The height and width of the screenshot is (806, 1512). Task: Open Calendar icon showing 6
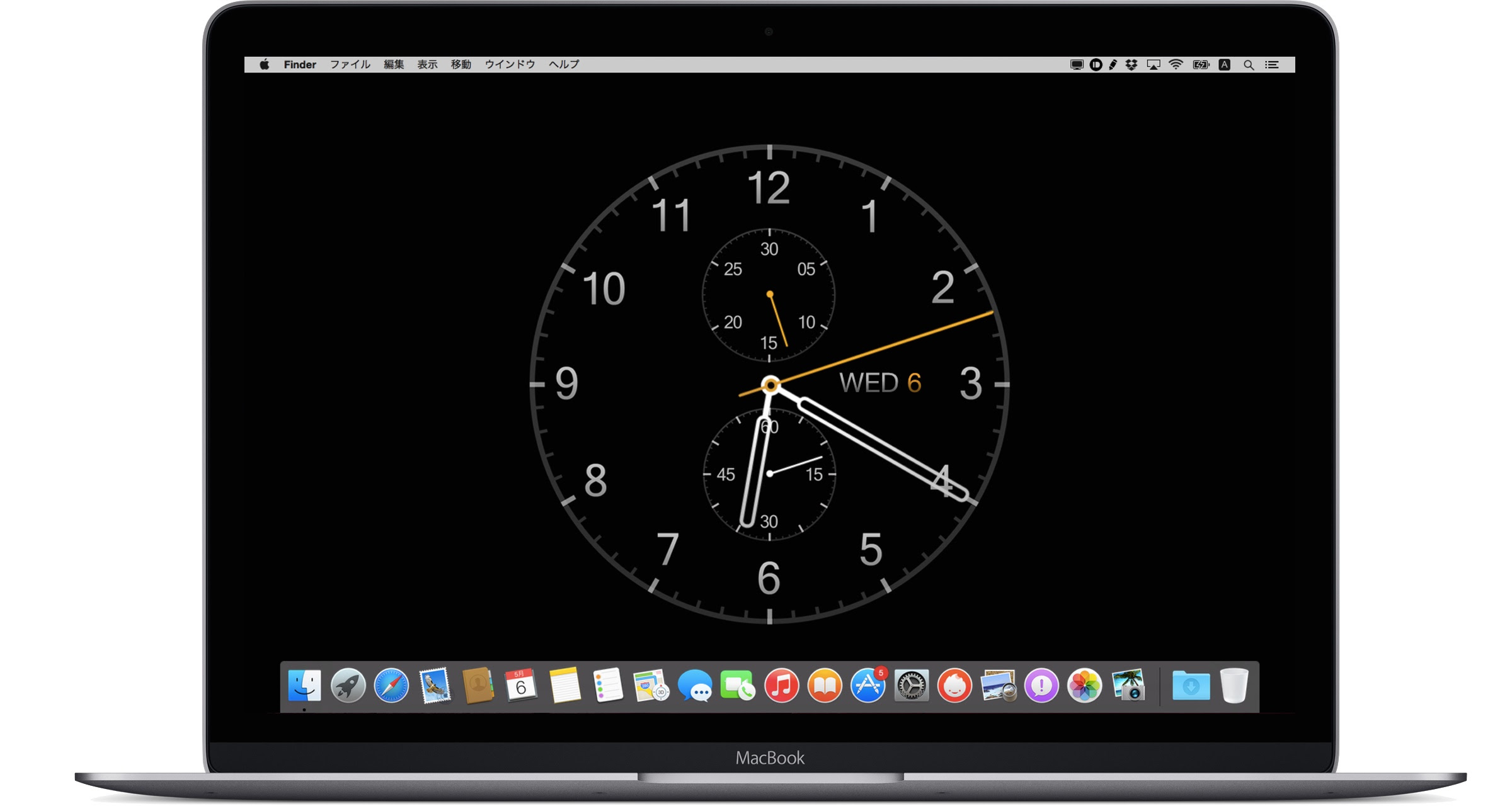click(521, 686)
